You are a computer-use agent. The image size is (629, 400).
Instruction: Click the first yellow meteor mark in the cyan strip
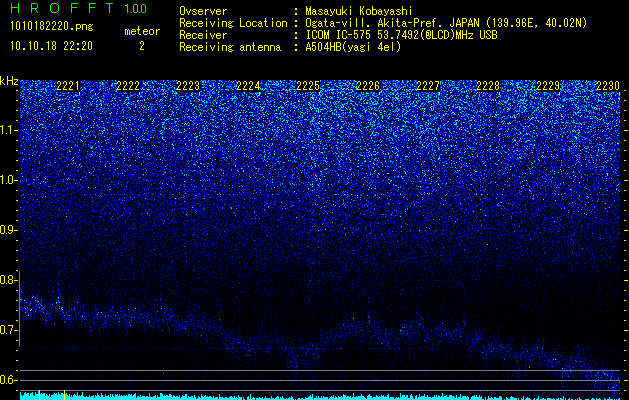coord(39,395)
